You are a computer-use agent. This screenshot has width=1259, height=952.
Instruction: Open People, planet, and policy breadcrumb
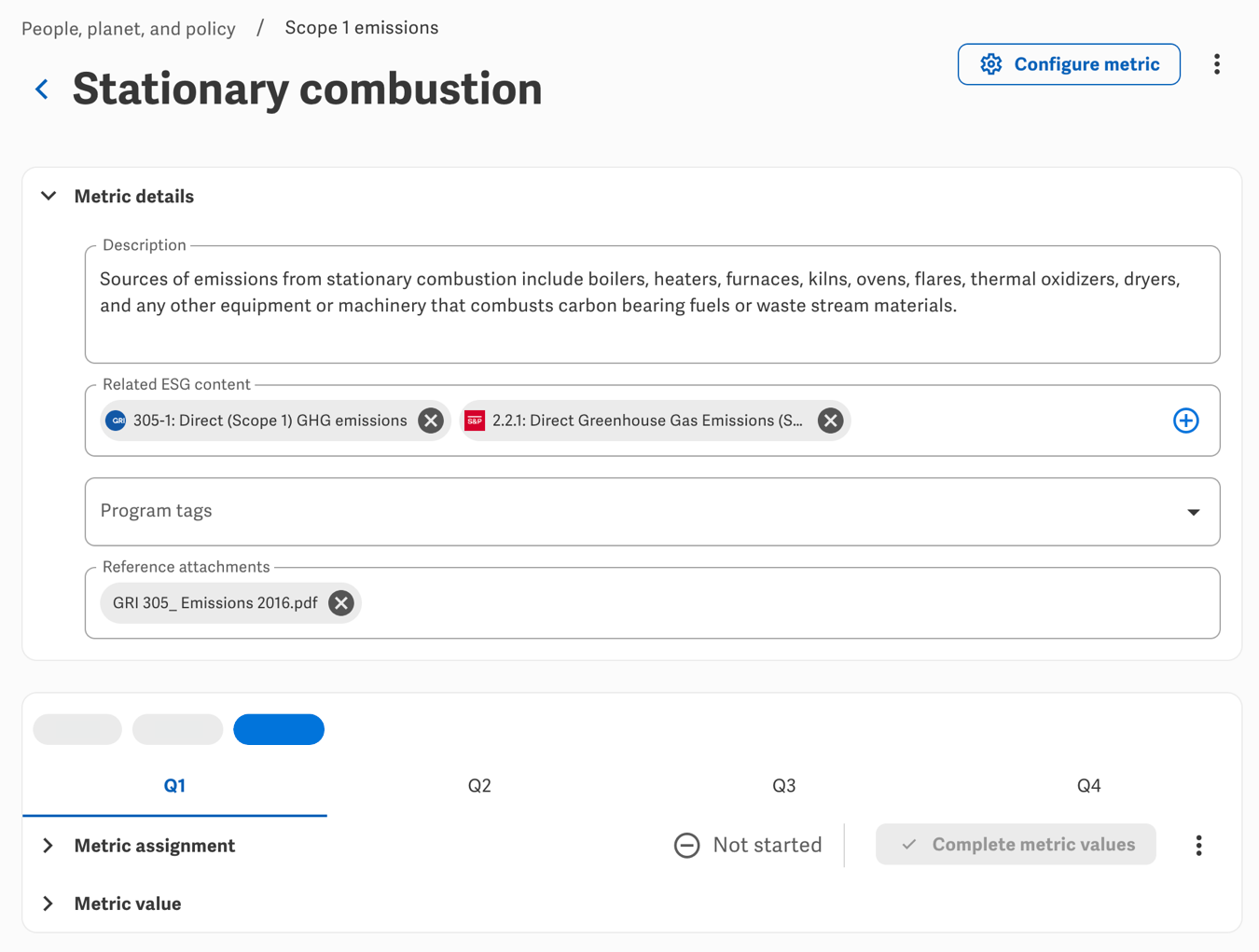[x=129, y=29]
